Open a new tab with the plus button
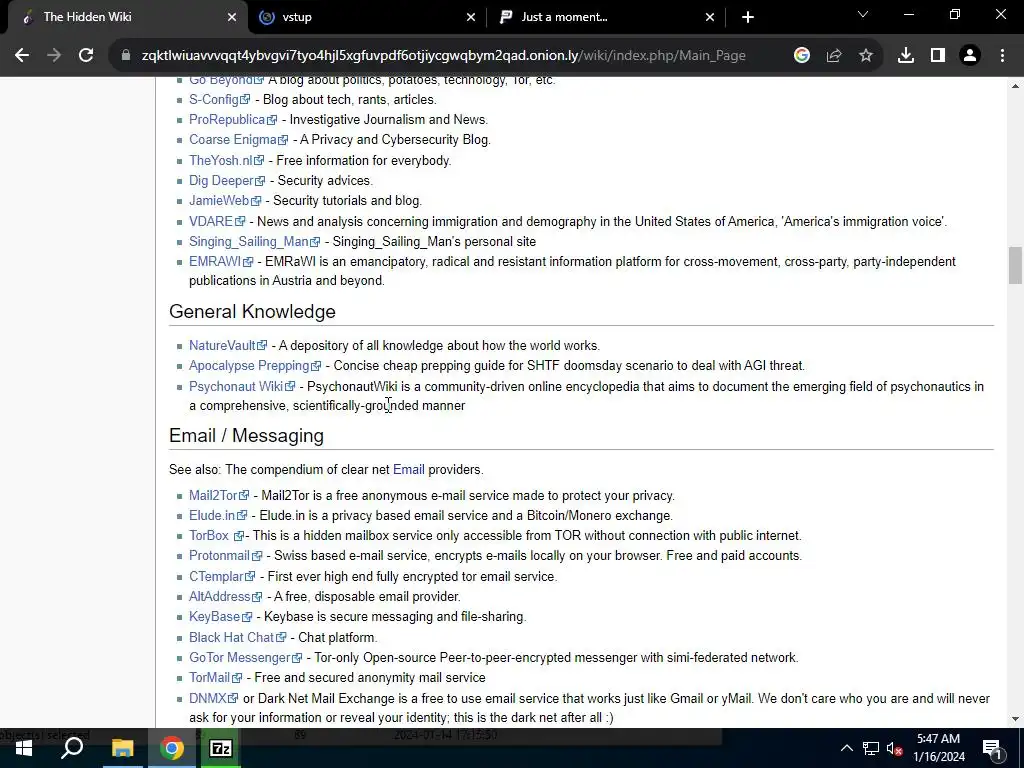Screen dimensions: 1024x768 pos(748,17)
